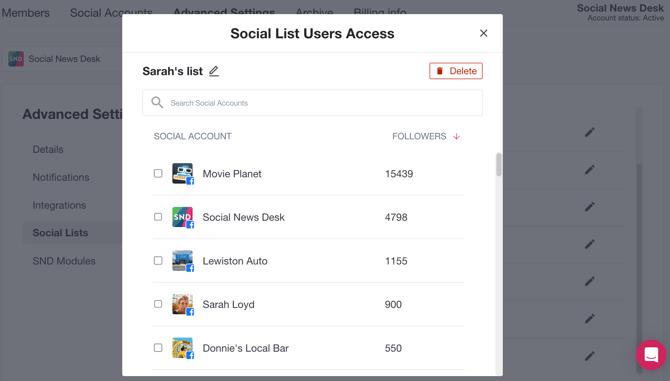Click Movie Planet profile avatar
Screen dimensions: 670x381
click(182, 173)
